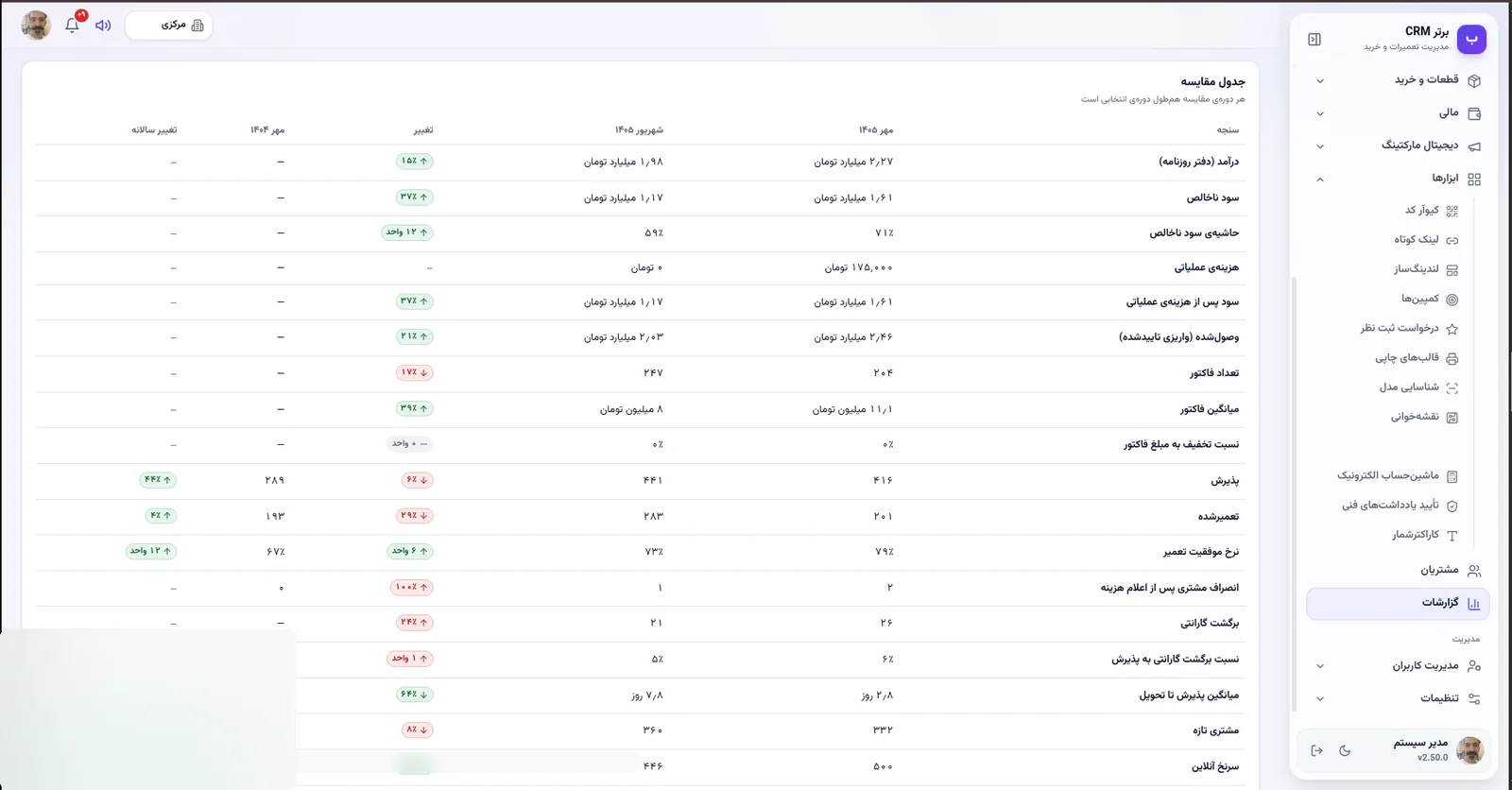Log out using the exit icon

click(1316, 750)
